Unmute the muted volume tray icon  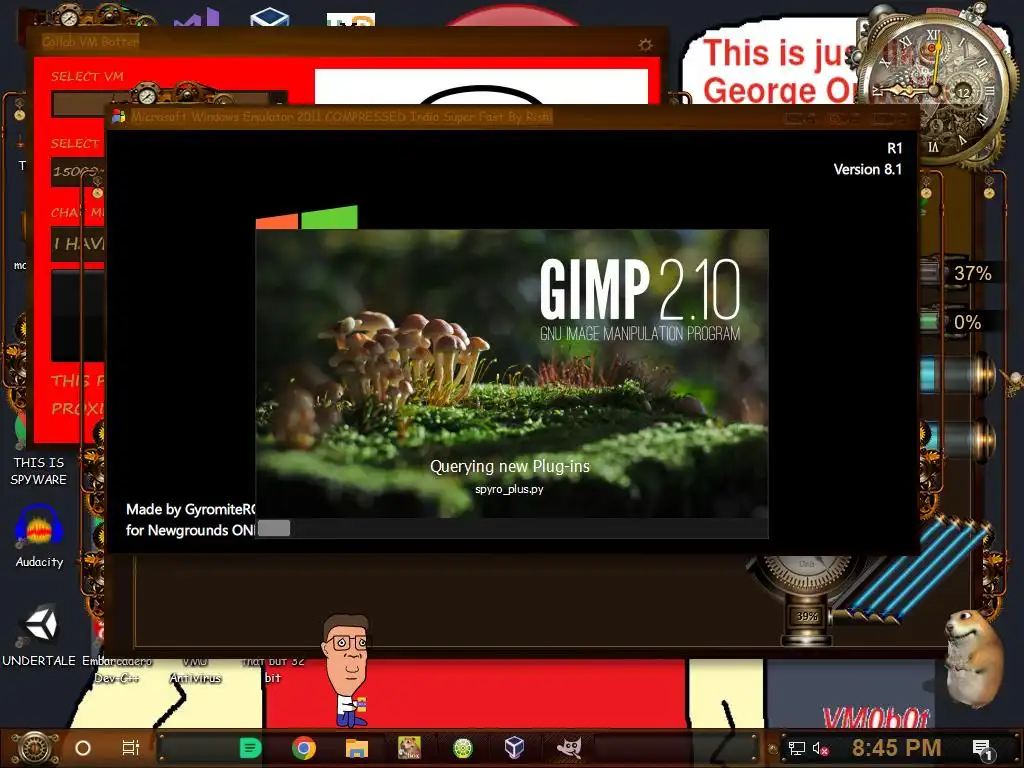[x=820, y=748]
